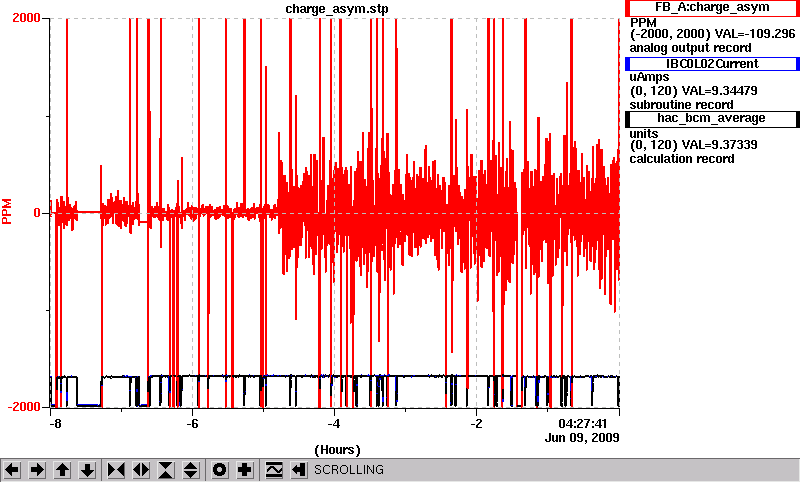Click the plus crosshair icon
The width and height of the screenshot is (800, 482).
coord(245,470)
